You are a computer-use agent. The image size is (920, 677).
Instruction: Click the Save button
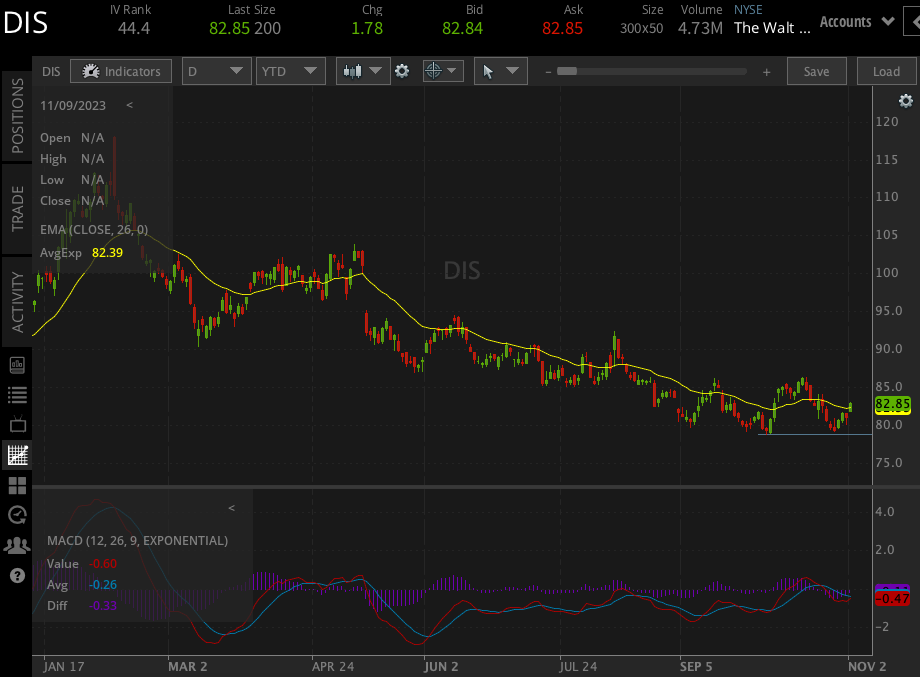coord(816,71)
